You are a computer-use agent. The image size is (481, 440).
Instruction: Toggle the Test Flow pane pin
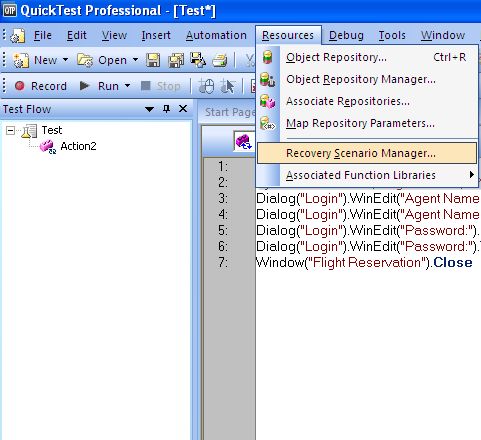[x=166, y=109]
